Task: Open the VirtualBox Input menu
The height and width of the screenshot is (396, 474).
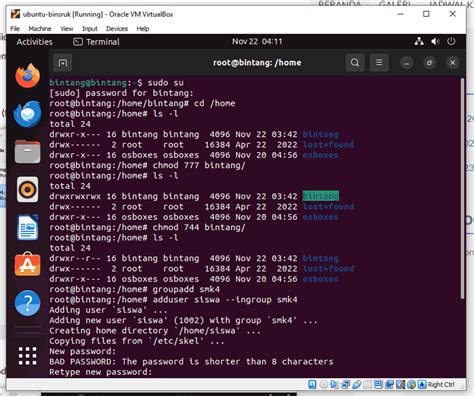Action: point(90,29)
